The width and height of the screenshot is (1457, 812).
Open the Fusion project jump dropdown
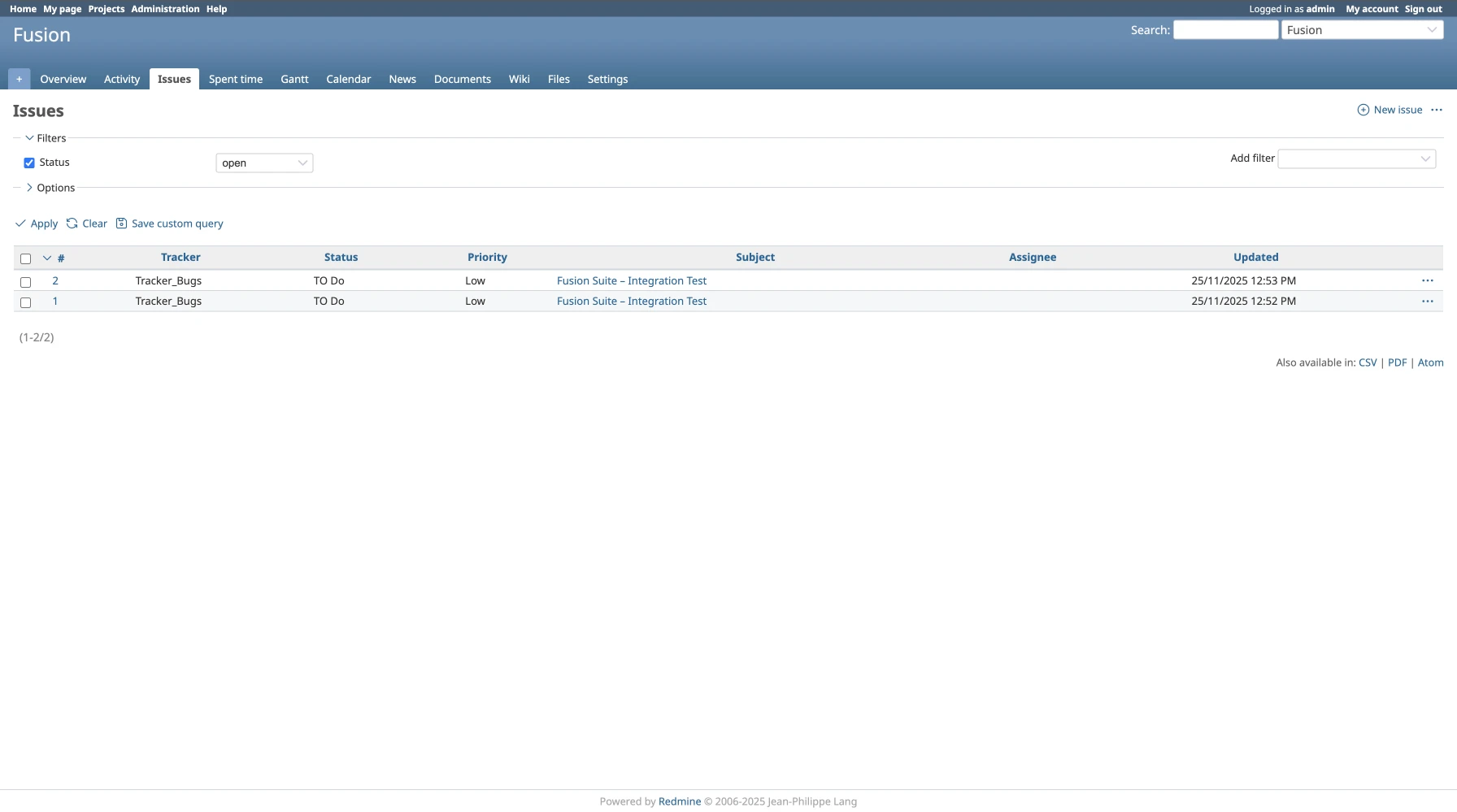click(1362, 30)
